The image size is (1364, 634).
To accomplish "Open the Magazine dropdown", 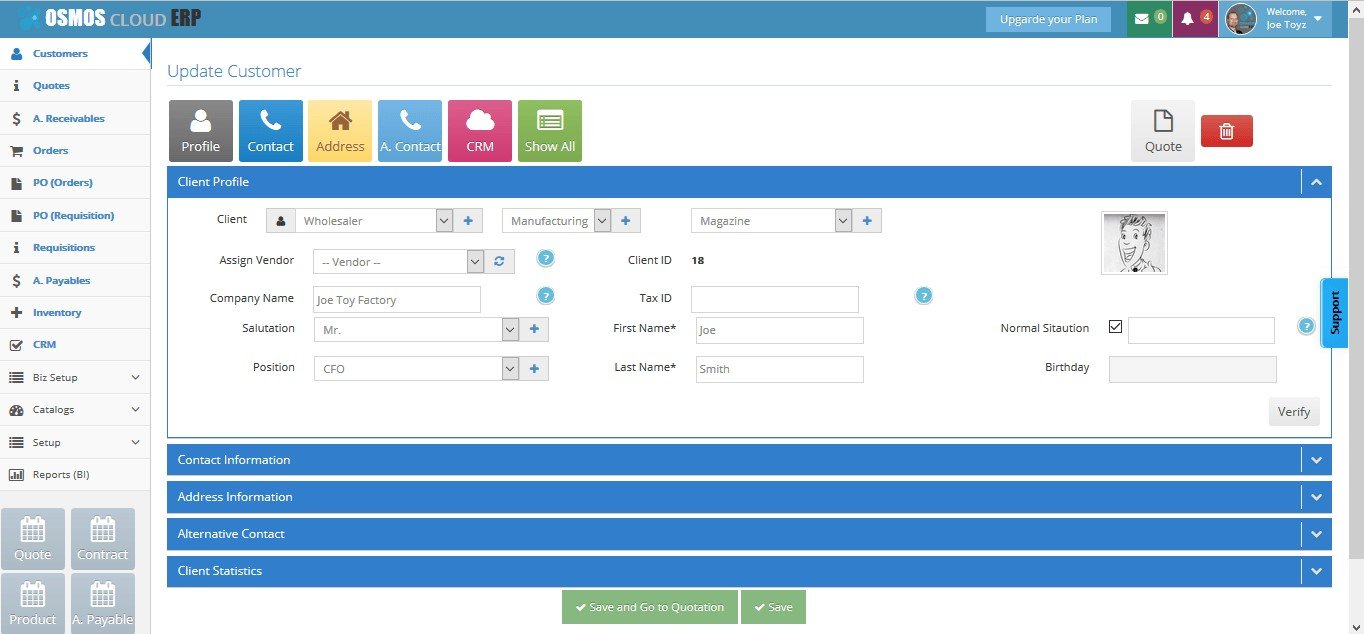I will pyautogui.click(x=771, y=221).
